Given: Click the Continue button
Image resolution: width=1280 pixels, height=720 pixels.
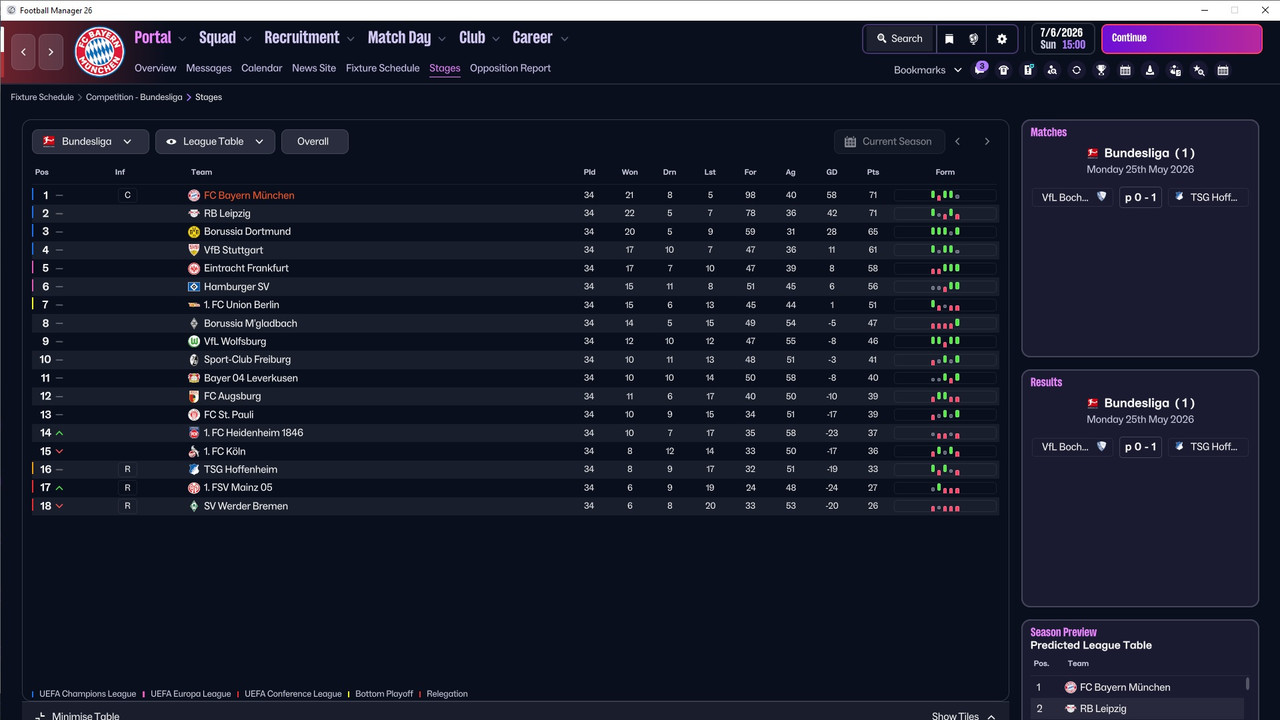Looking at the screenshot, I should point(1182,39).
